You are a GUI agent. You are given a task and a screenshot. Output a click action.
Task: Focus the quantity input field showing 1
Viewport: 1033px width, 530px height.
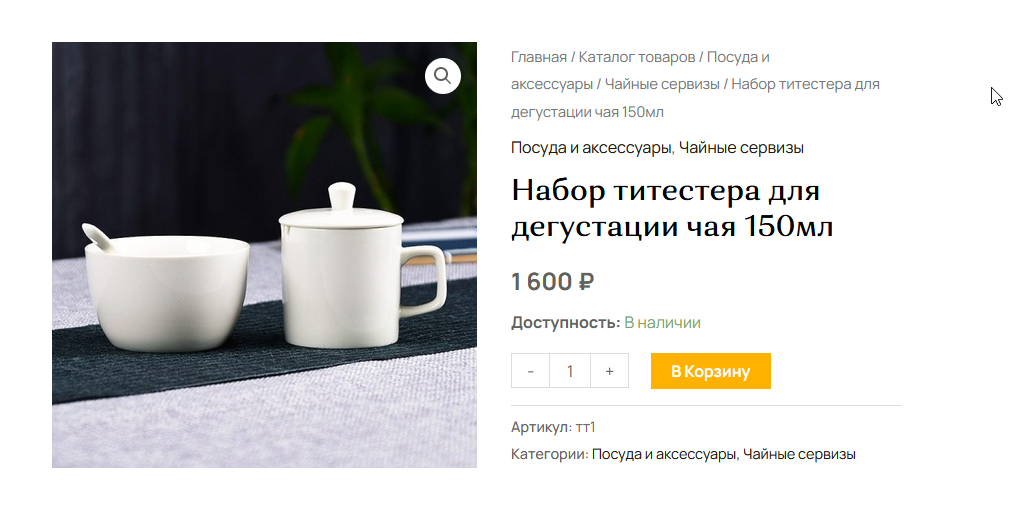(x=570, y=371)
